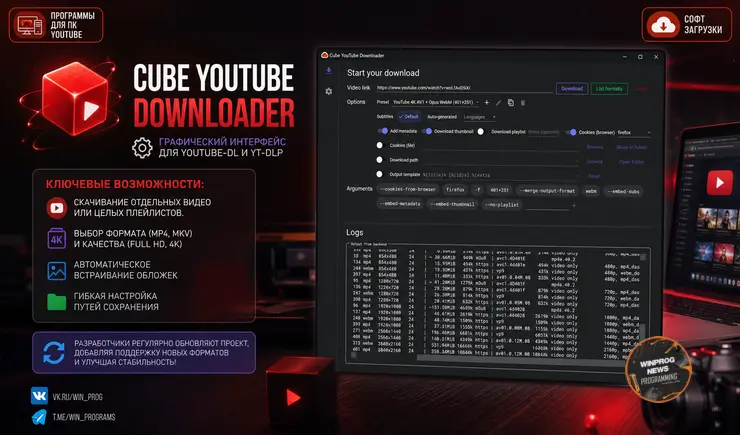740x435 pixels.
Task: Open Settings via sidebar gear icon
Action: pos(329,91)
